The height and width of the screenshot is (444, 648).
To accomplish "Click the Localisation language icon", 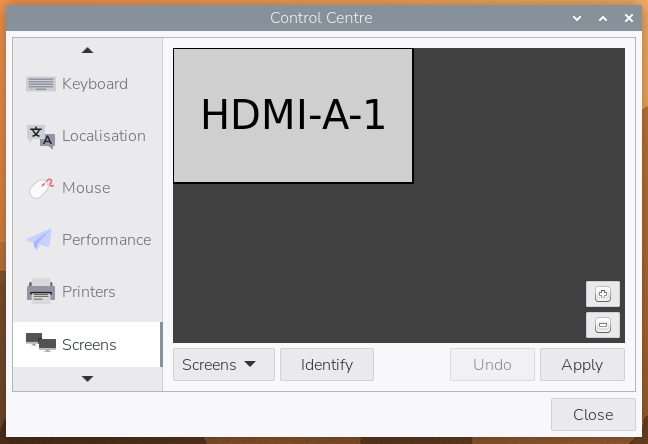I will (41, 136).
